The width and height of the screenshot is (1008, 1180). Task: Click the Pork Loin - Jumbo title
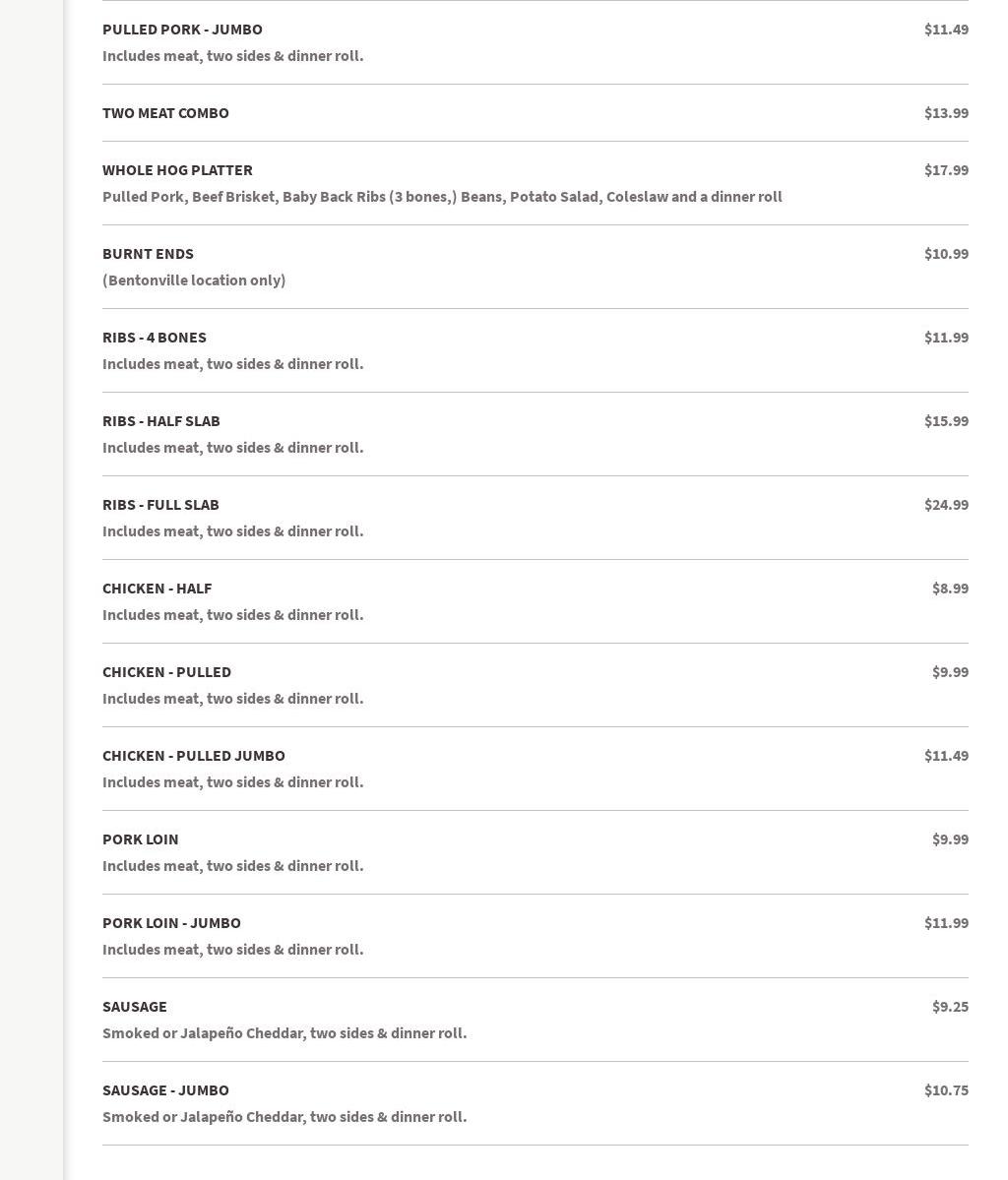171,923
